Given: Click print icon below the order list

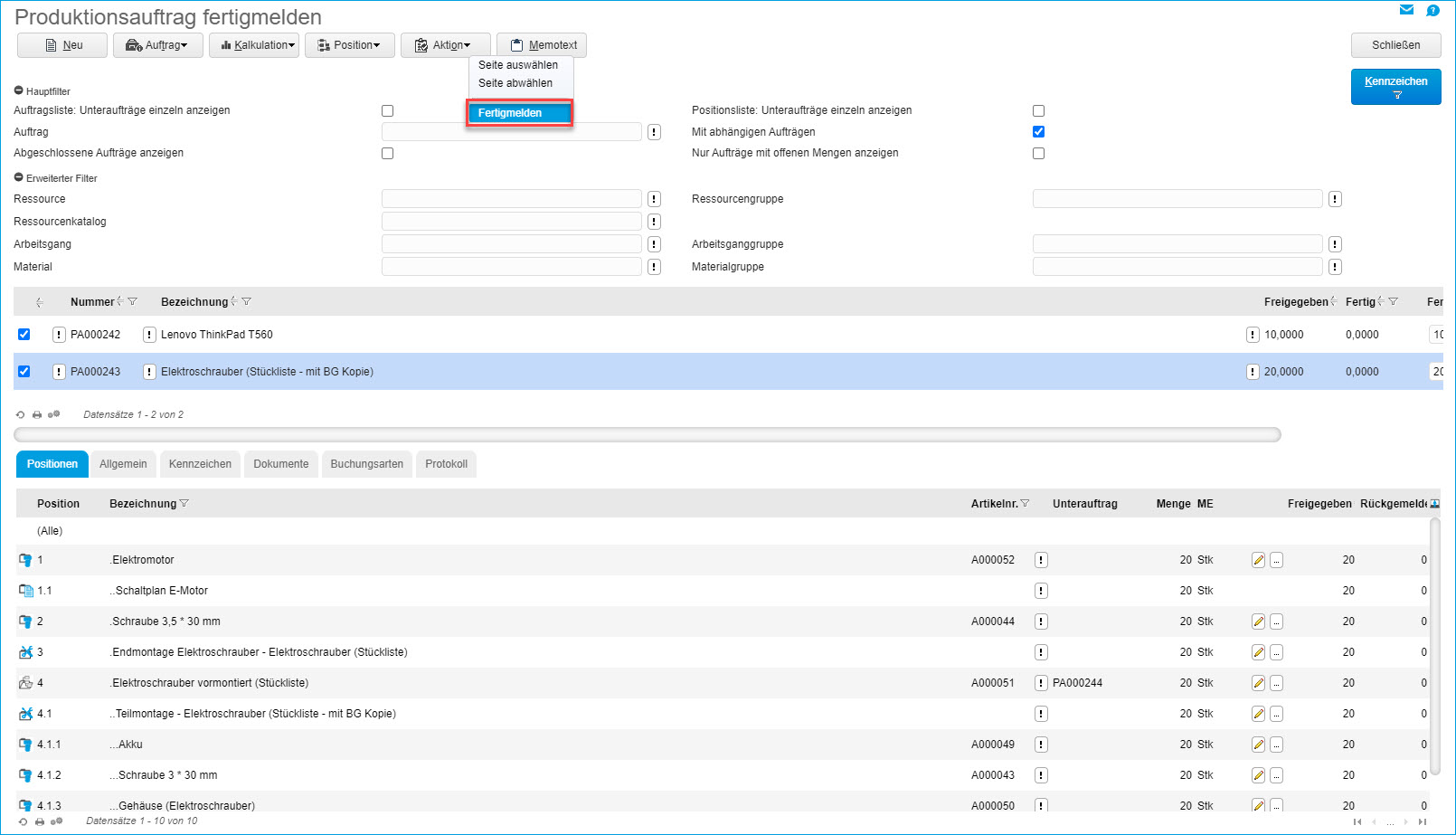Looking at the screenshot, I should 37,414.
